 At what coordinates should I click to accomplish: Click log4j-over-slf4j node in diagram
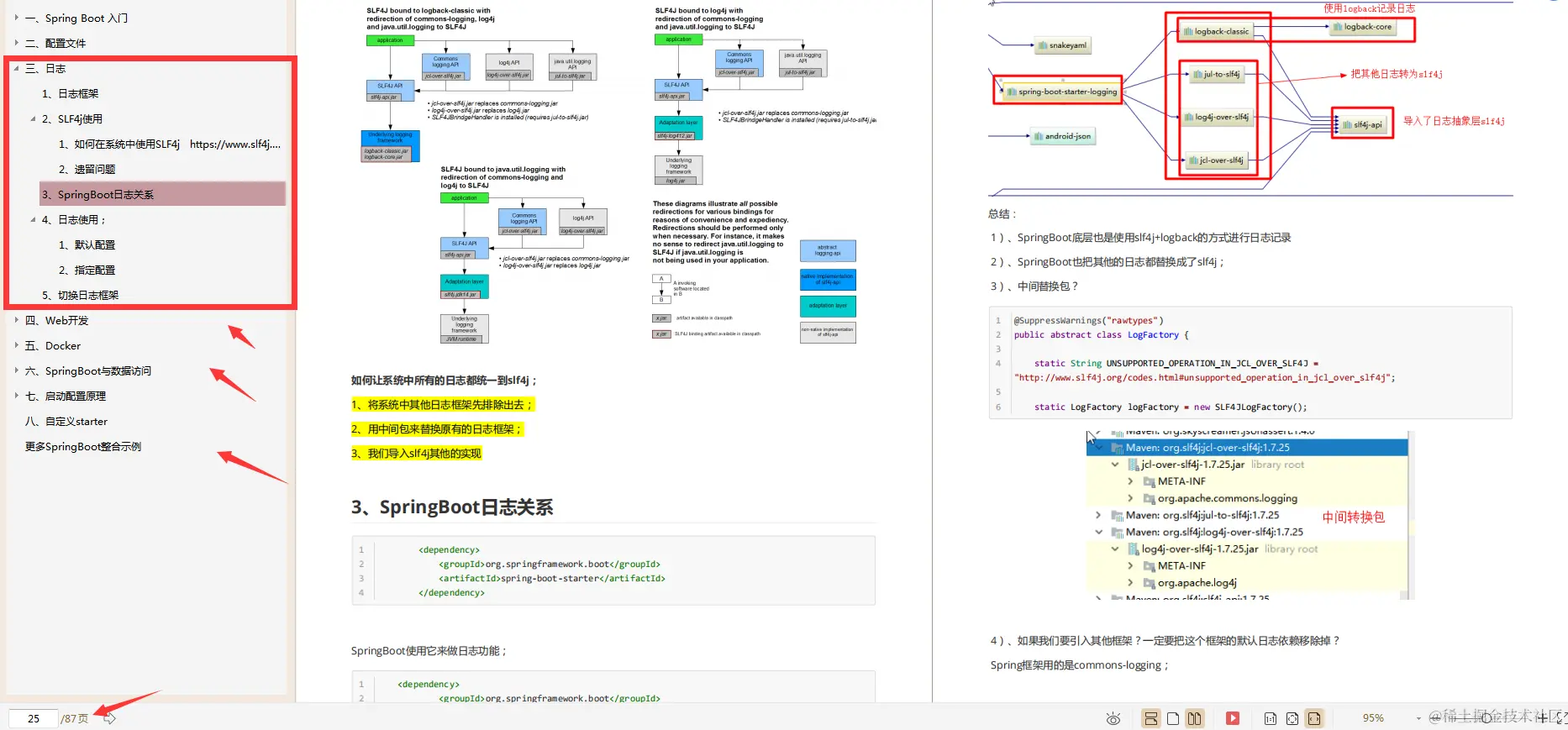(1216, 117)
